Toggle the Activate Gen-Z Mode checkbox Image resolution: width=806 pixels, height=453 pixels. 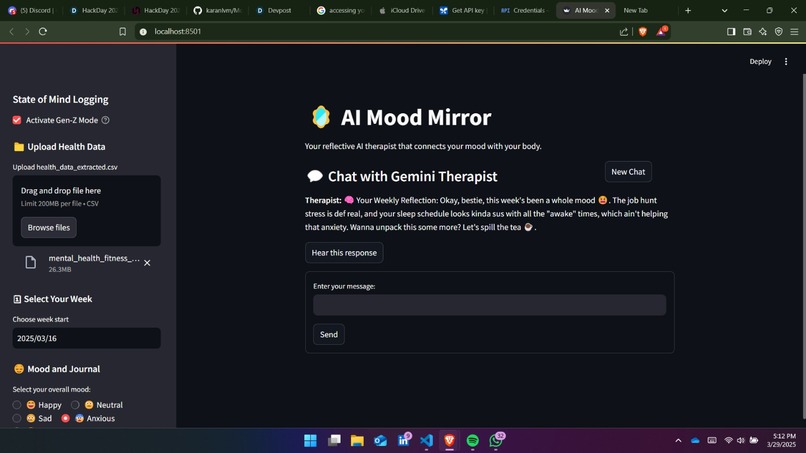coord(17,120)
